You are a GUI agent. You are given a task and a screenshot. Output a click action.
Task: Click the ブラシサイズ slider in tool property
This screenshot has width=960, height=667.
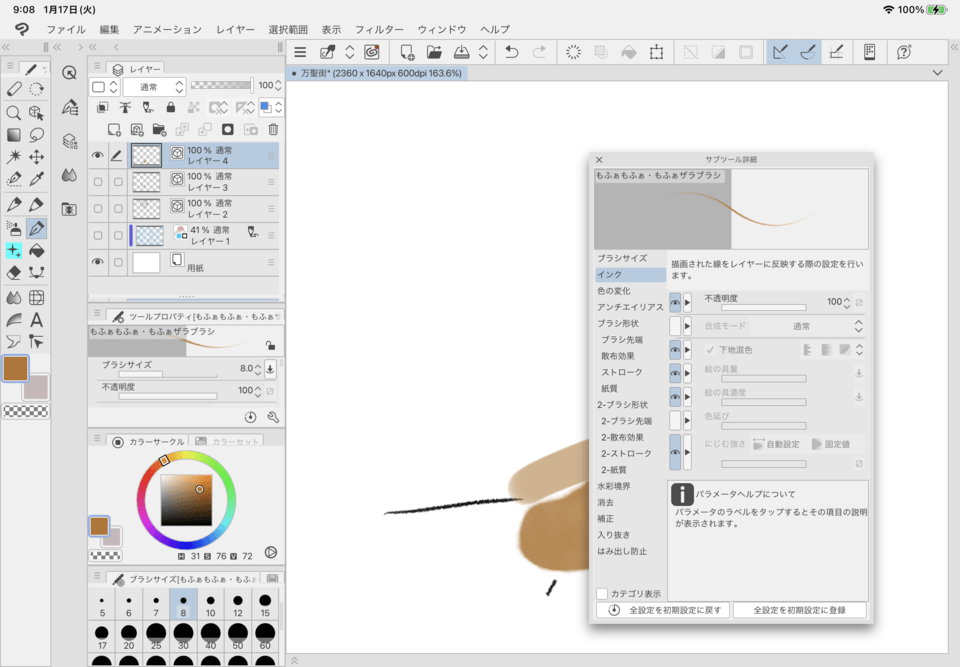(168, 374)
